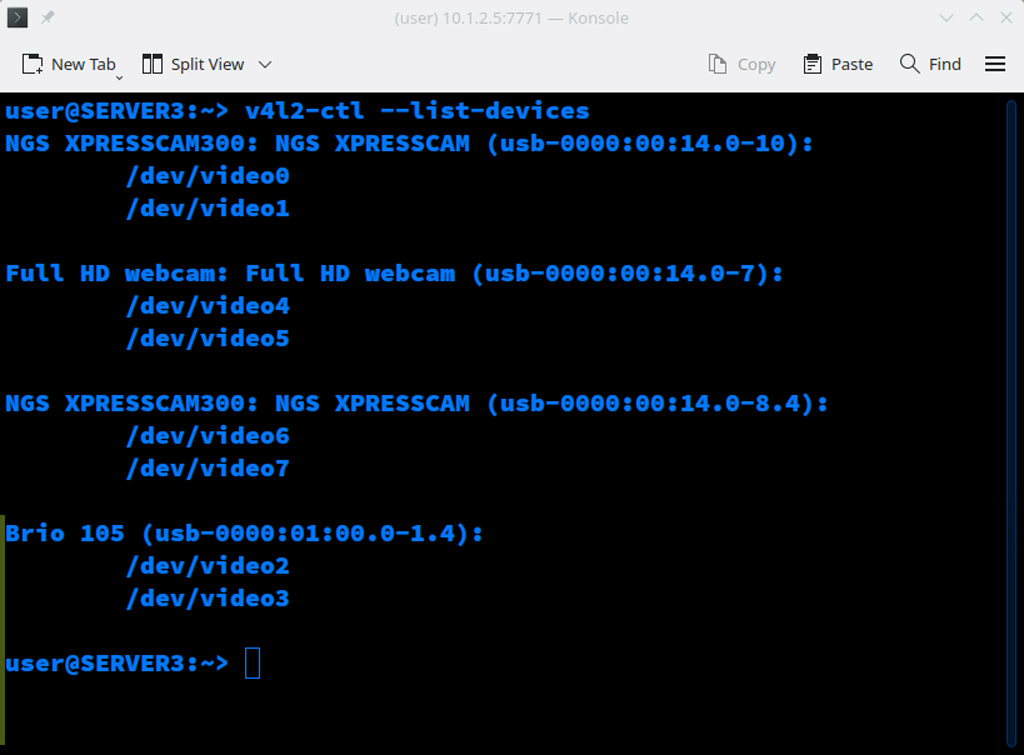The height and width of the screenshot is (755, 1024).
Task: Click the terminal vertical scrollbar
Action: click(1011, 423)
